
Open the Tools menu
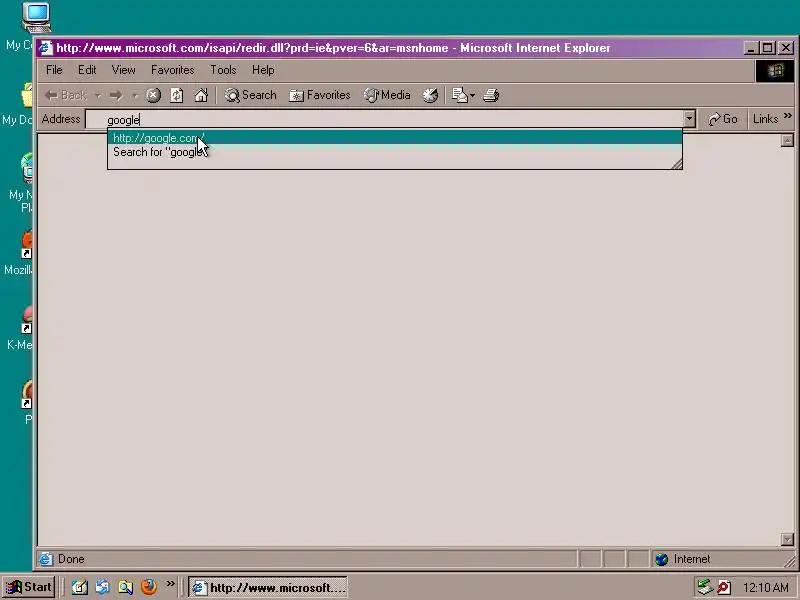coord(223,70)
